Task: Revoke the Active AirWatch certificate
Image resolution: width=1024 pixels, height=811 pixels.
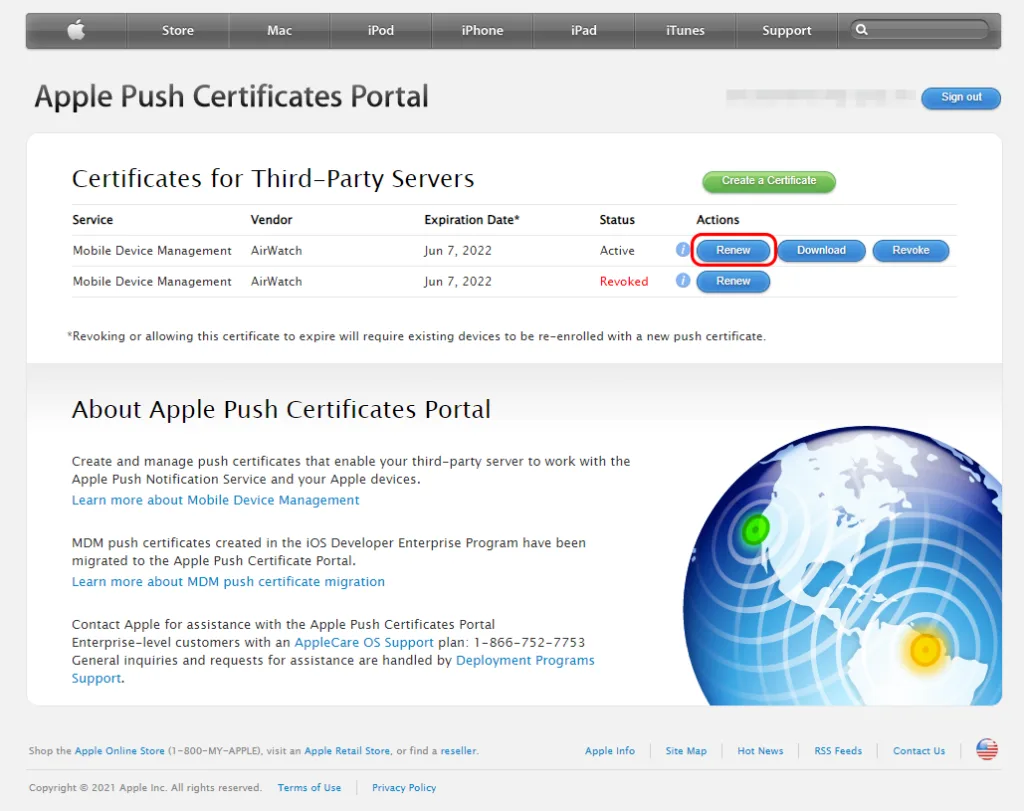Action: click(x=910, y=250)
